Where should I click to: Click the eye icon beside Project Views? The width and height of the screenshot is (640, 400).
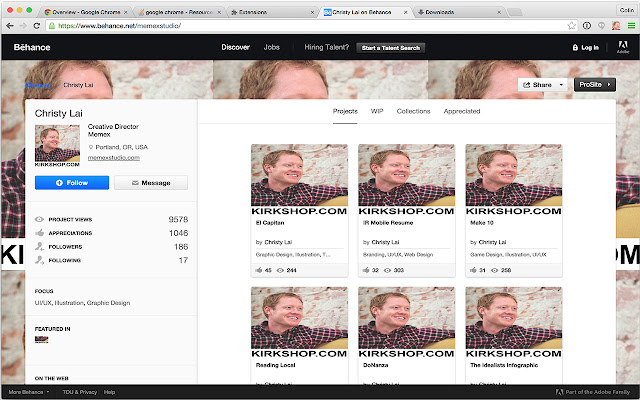(39, 219)
